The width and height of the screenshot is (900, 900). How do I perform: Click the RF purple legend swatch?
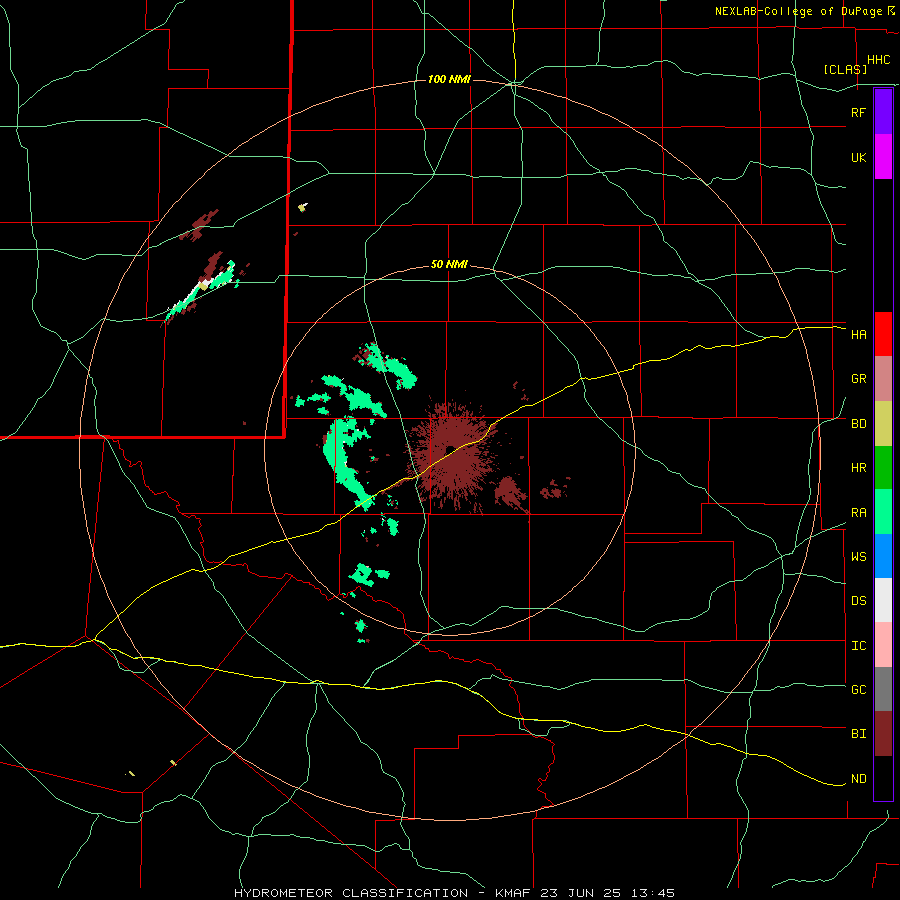(883, 112)
